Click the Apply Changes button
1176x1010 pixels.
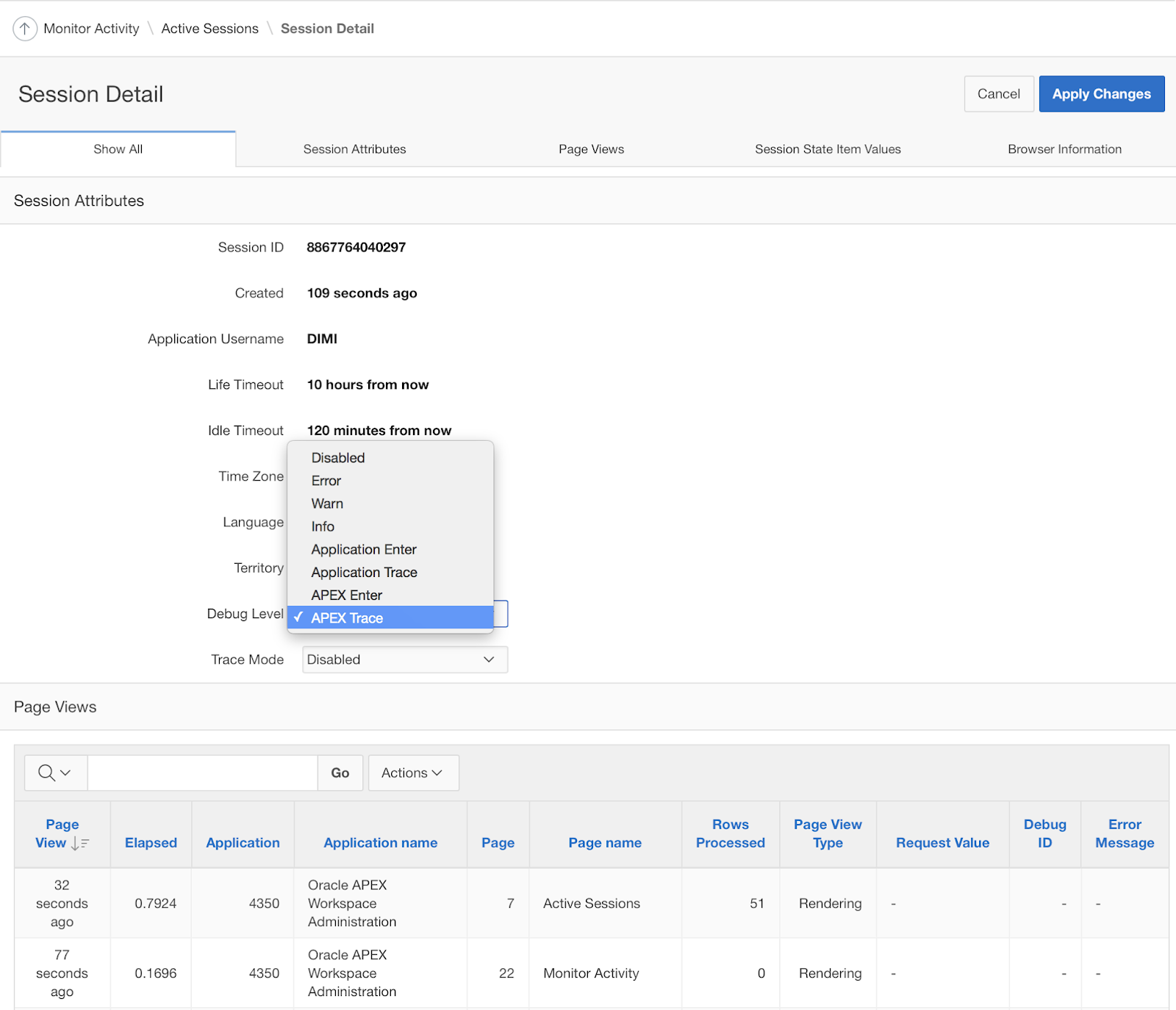tap(1101, 93)
